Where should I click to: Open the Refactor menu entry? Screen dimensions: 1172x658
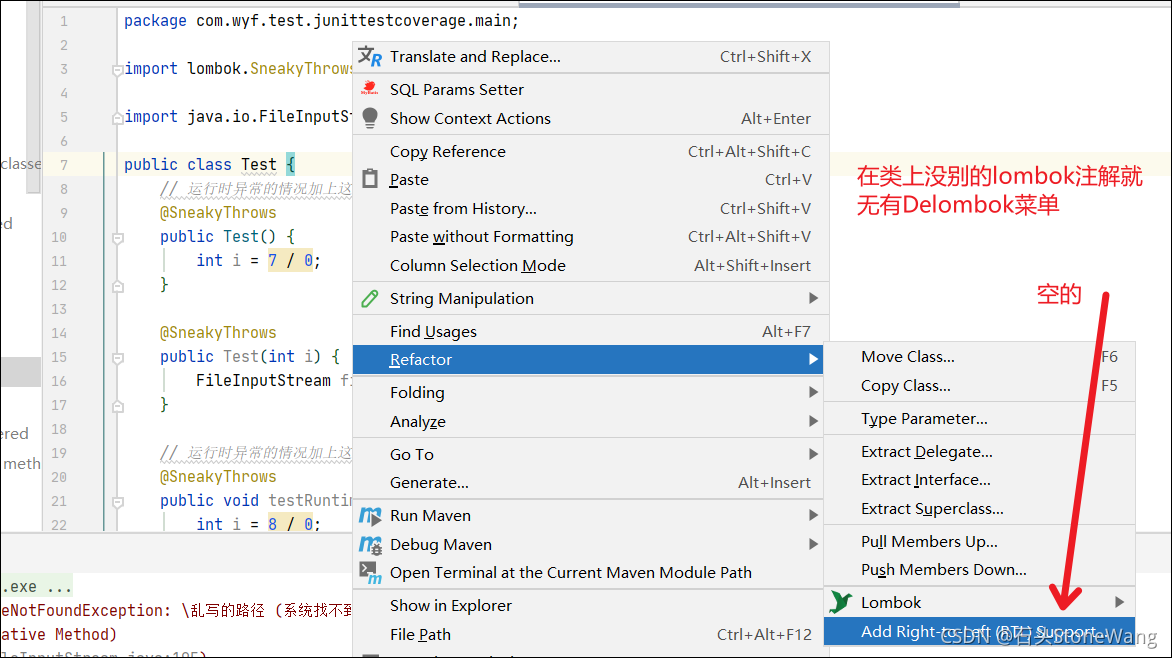tap(587, 360)
